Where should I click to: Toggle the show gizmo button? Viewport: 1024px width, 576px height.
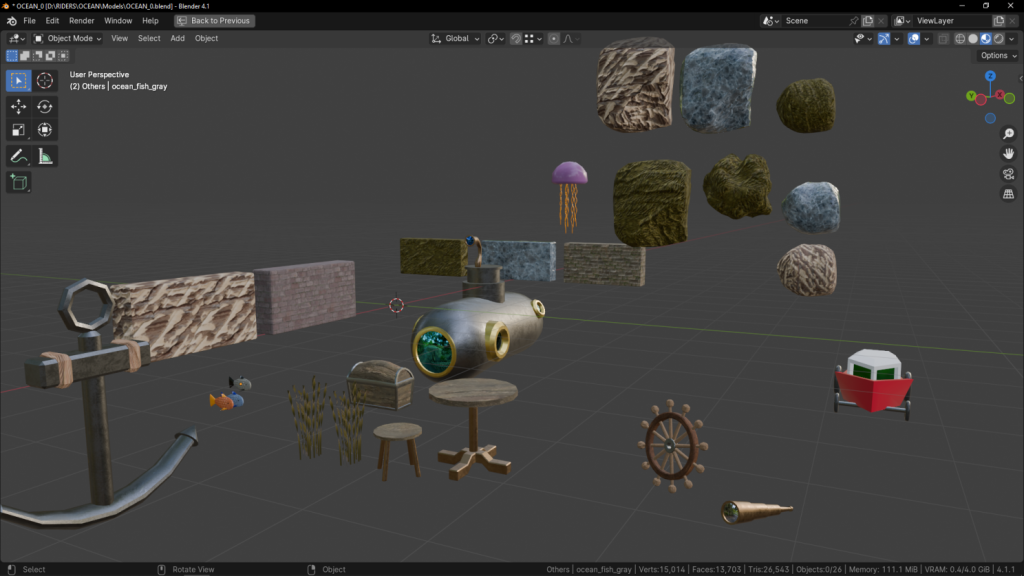[x=885, y=39]
